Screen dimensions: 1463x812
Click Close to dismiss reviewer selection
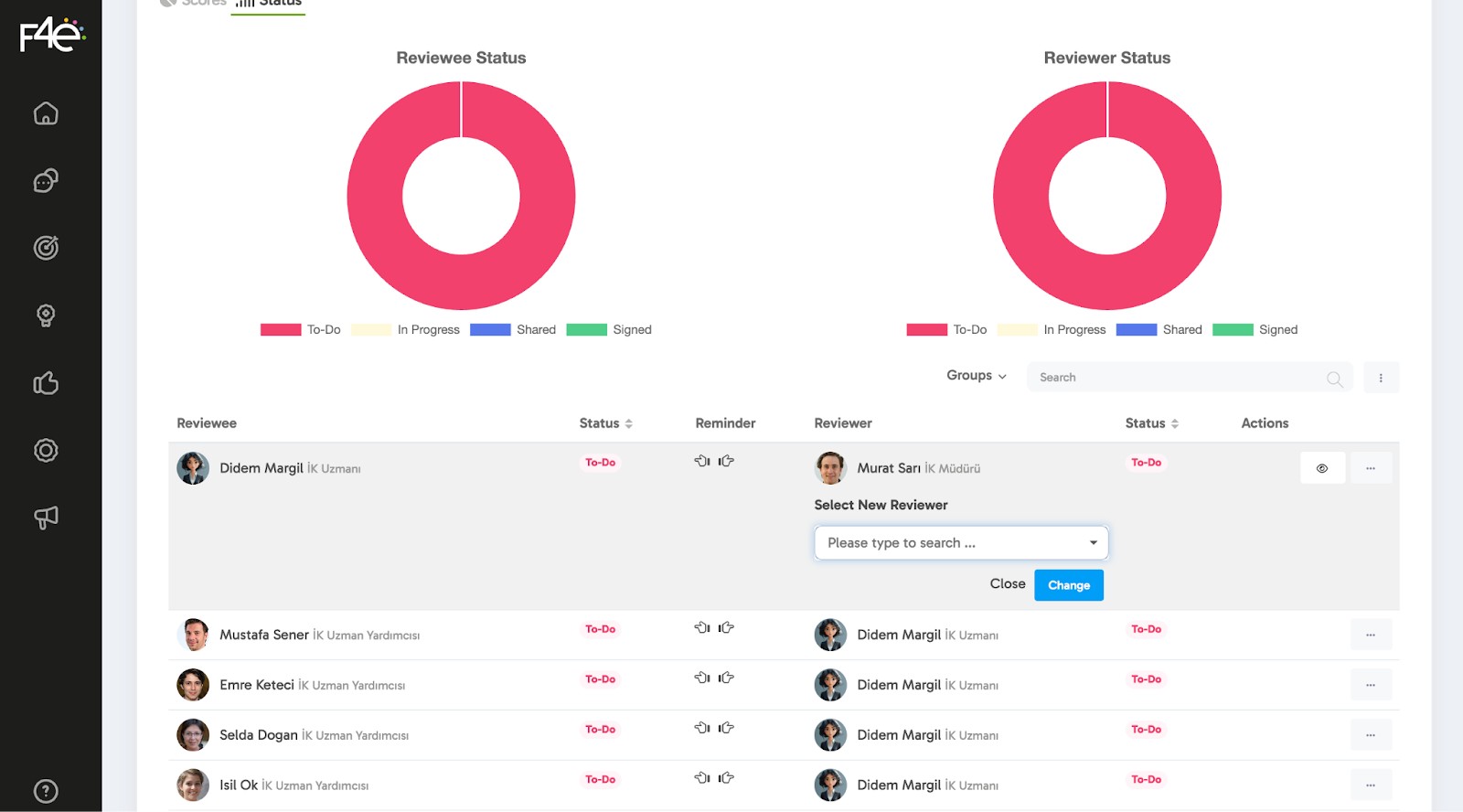1007,584
